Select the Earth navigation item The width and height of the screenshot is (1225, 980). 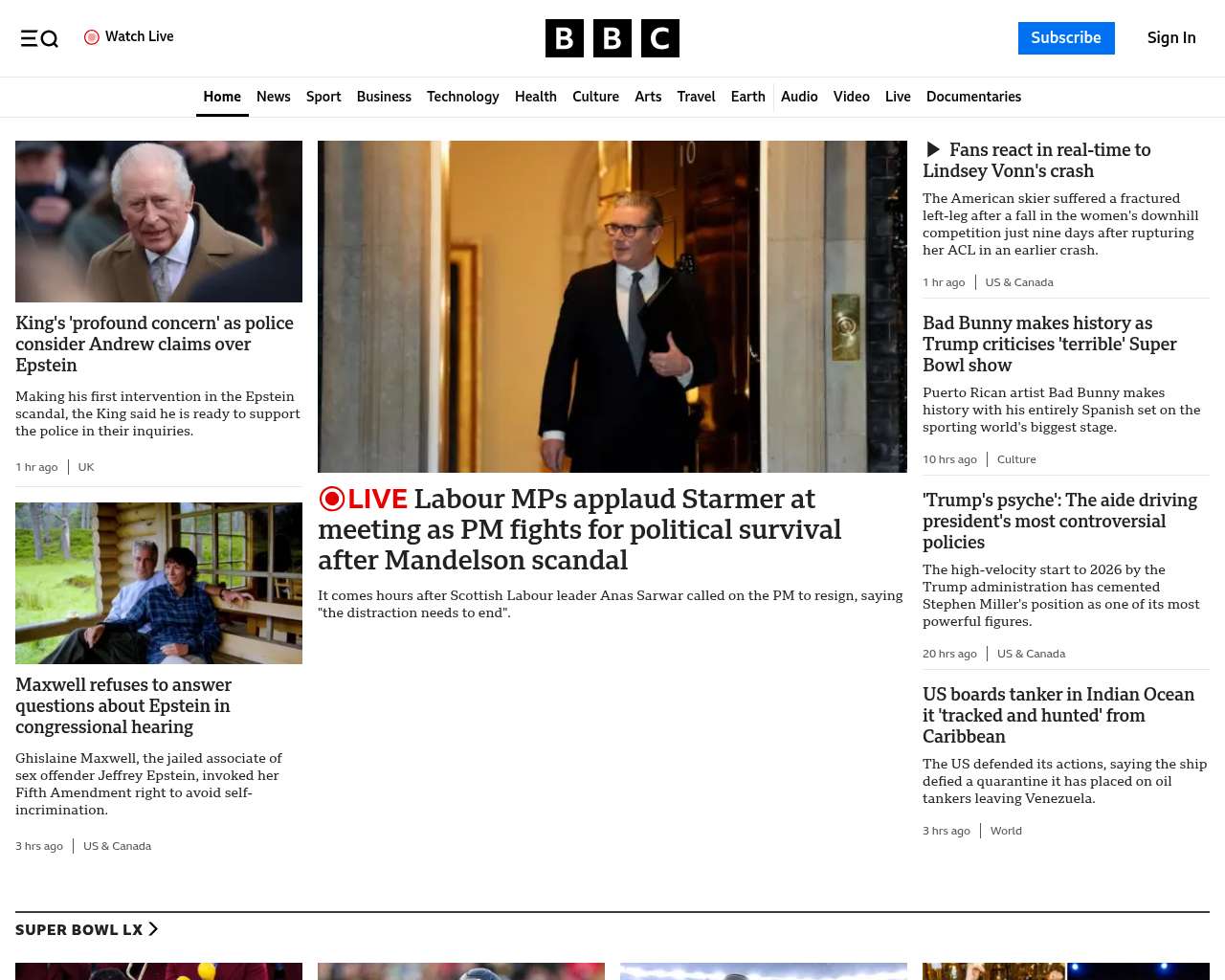point(747,97)
